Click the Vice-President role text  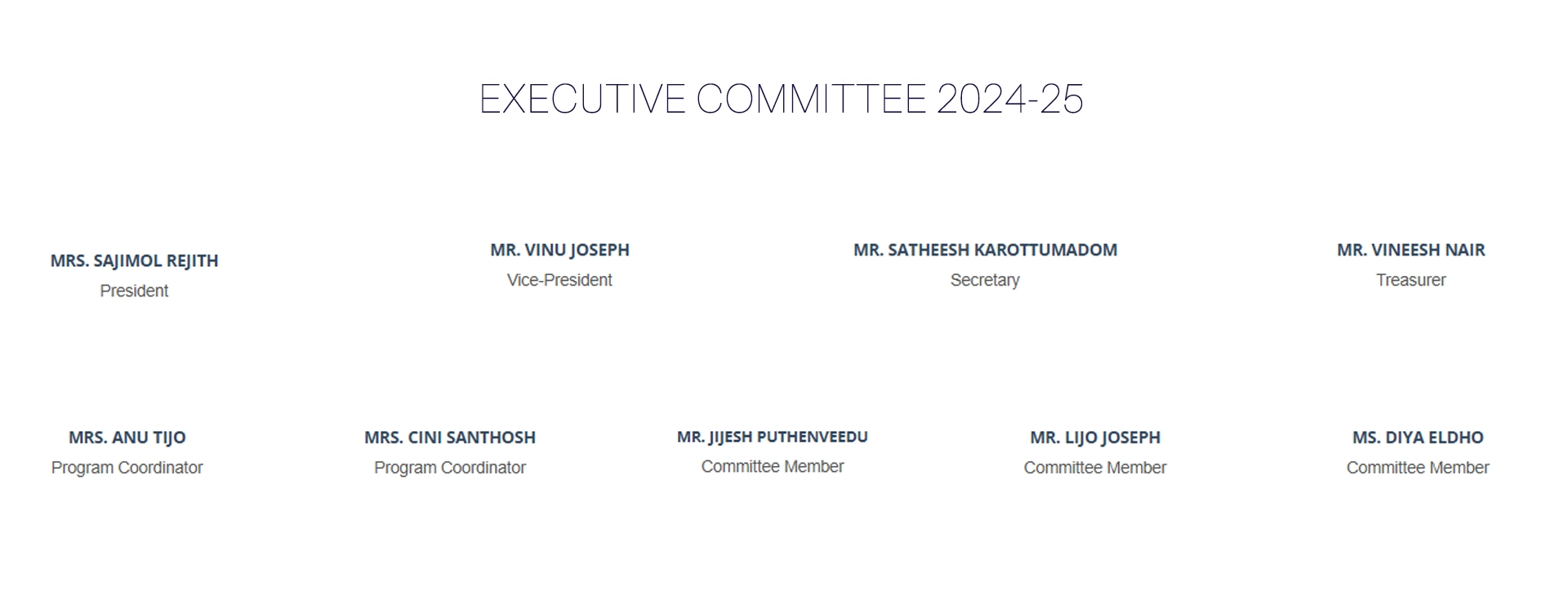[559, 281]
